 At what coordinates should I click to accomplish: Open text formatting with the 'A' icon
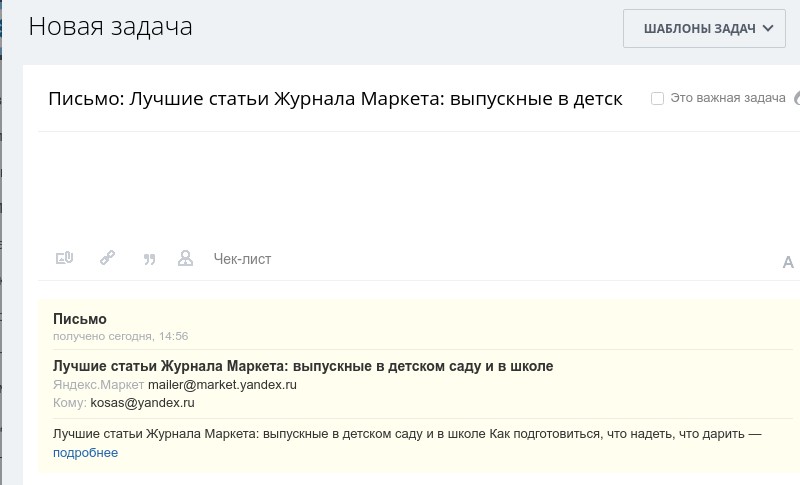point(788,262)
